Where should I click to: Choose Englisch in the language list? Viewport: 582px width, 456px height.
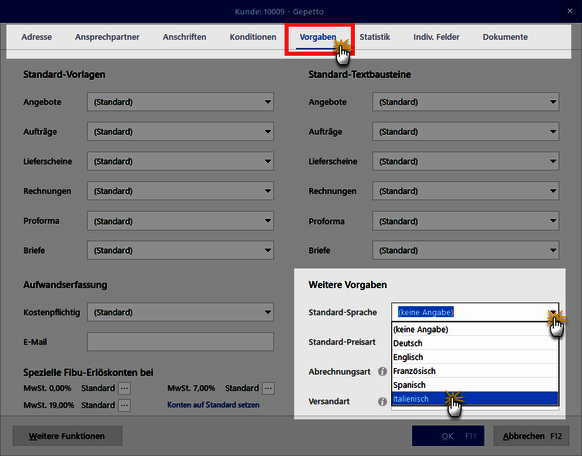475,357
